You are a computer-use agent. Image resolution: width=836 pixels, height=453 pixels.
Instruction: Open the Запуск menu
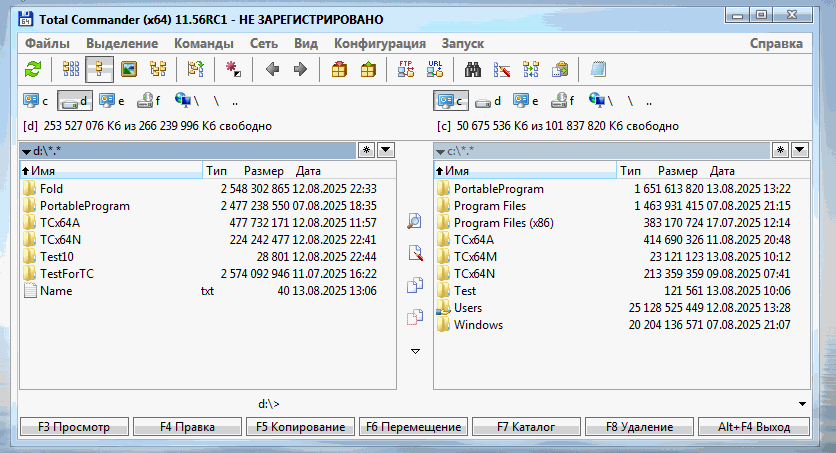pyautogui.click(x=463, y=44)
